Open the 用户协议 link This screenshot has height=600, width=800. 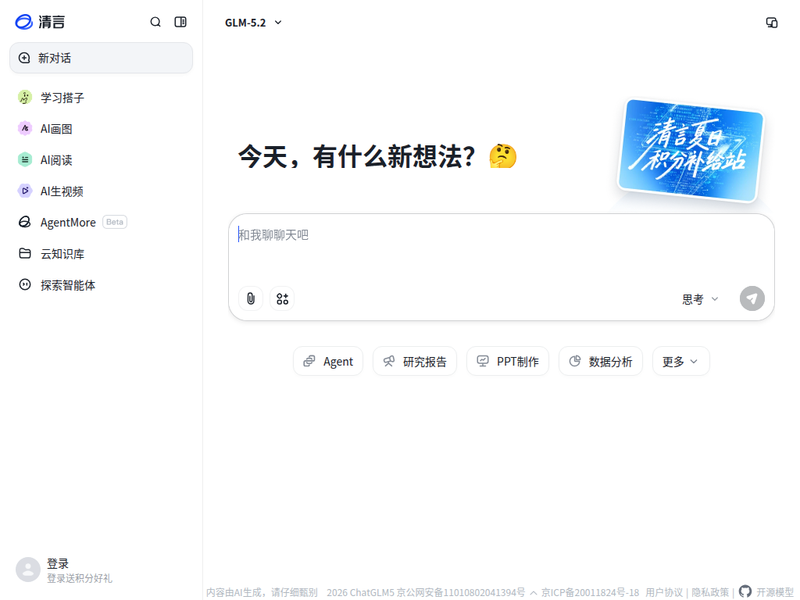coord(664,592)
